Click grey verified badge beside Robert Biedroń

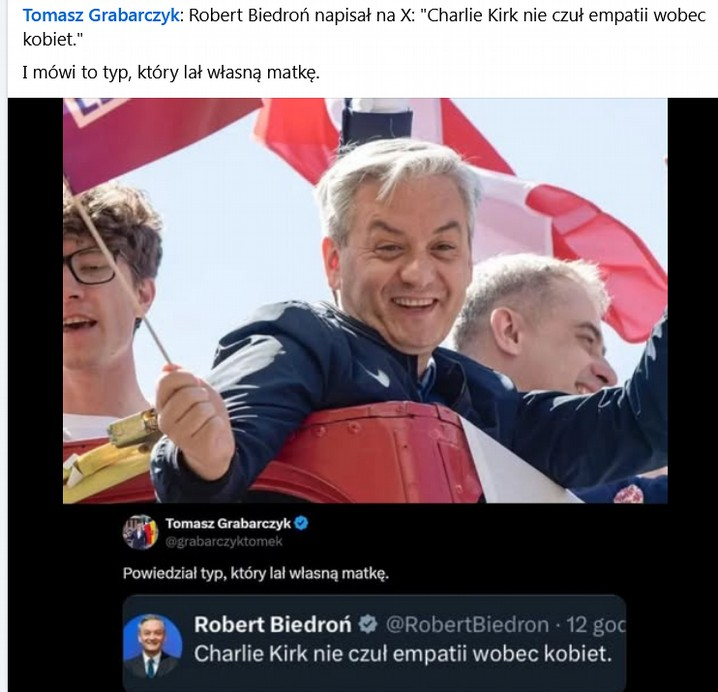(368, 625)
